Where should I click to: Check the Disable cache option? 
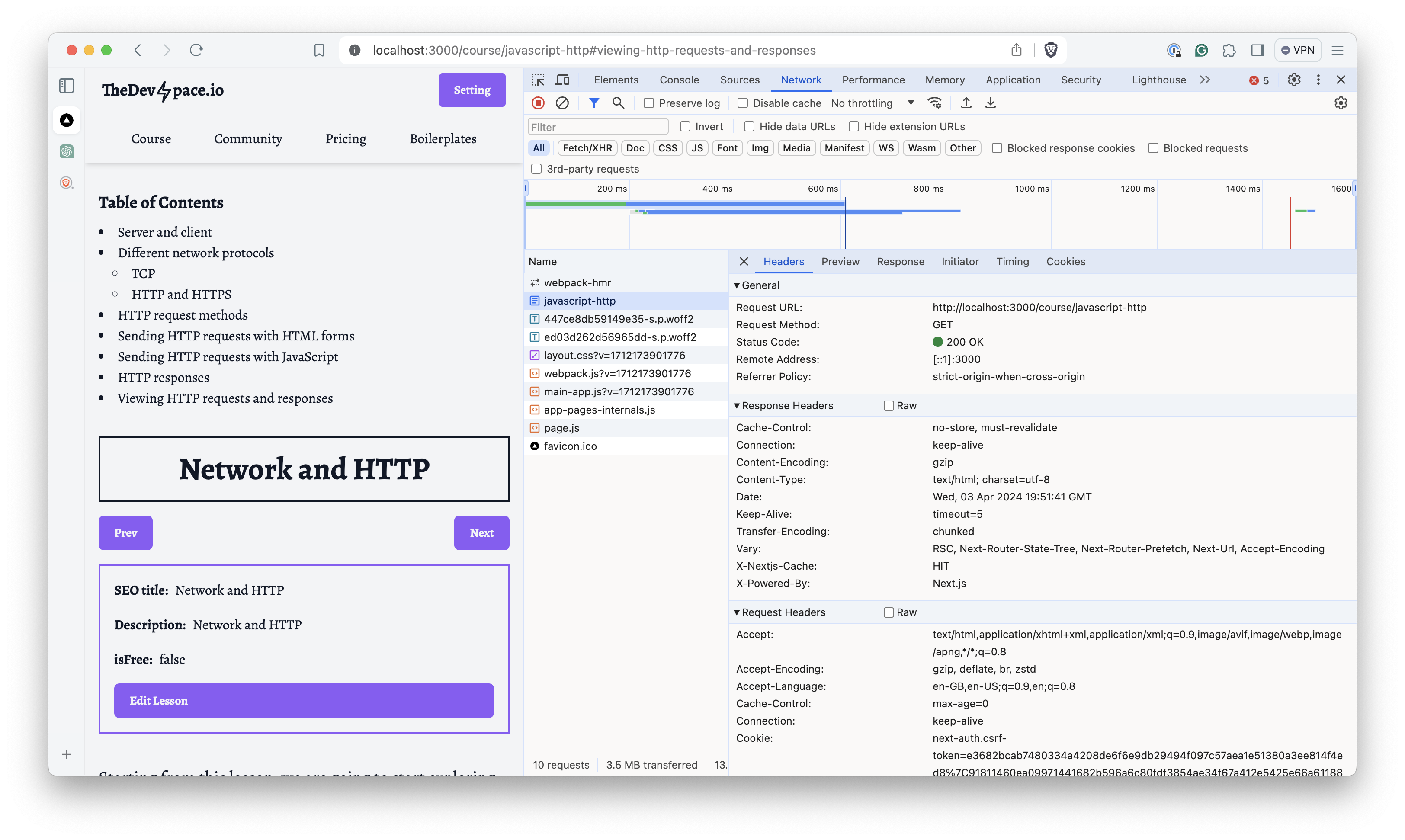[742, 103]
